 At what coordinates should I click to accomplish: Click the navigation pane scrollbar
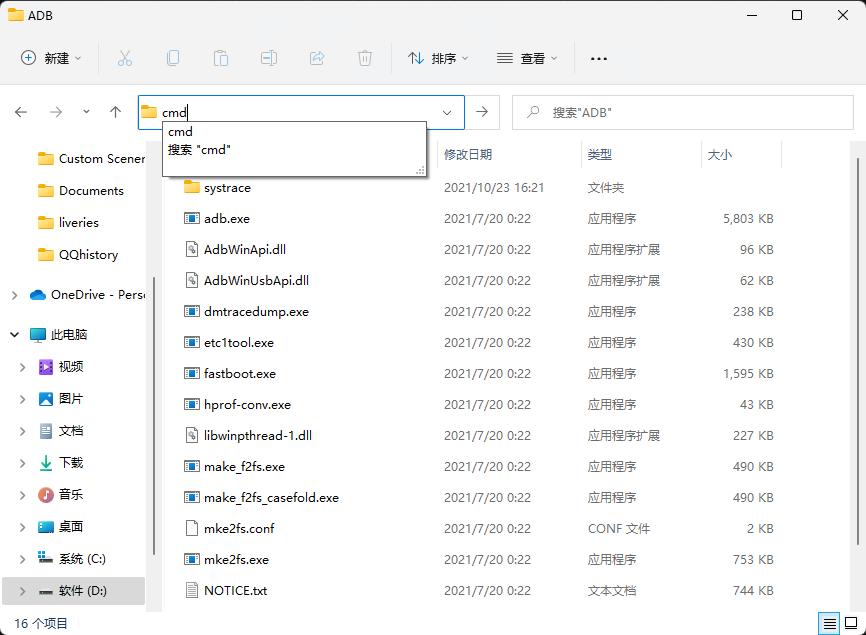click(x=154, y=415)
